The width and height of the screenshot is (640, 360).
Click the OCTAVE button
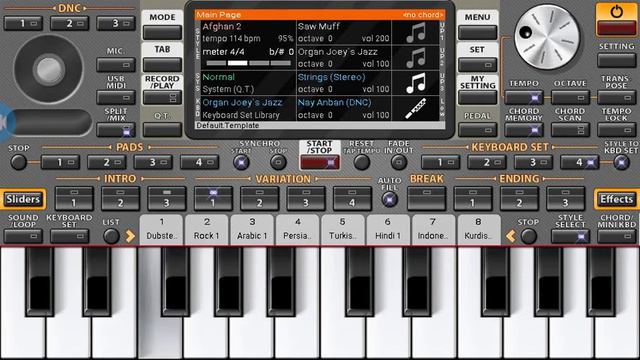pos(570,98)
